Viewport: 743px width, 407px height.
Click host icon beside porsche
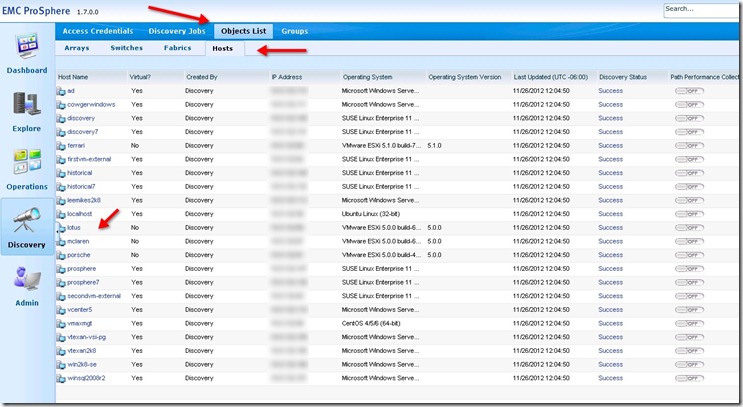pos(61,255)
